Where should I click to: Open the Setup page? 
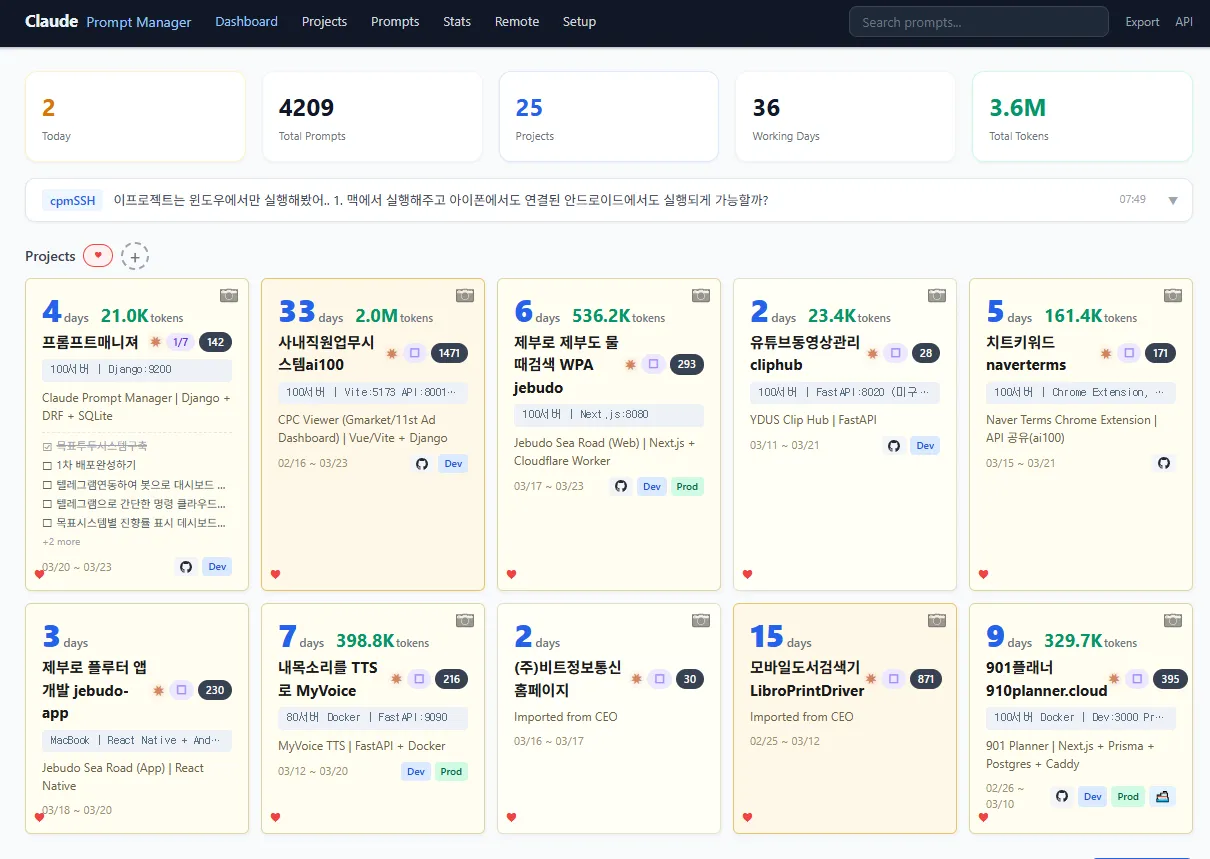579,21
